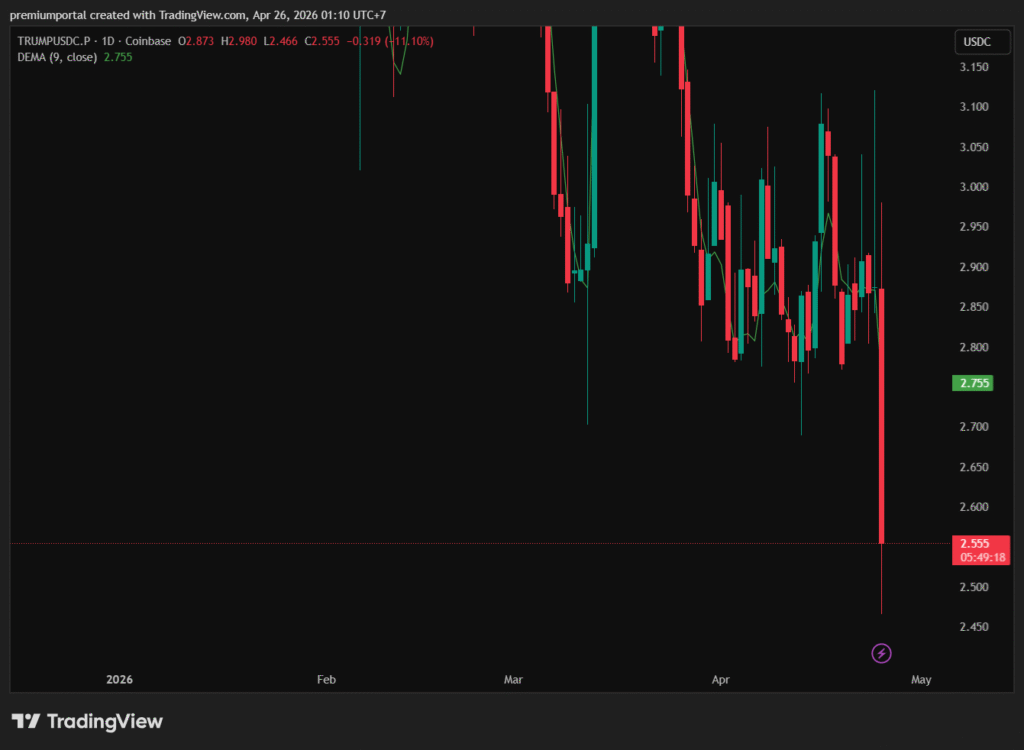Click the purple lightning bolt event icon

click(881, 653)
